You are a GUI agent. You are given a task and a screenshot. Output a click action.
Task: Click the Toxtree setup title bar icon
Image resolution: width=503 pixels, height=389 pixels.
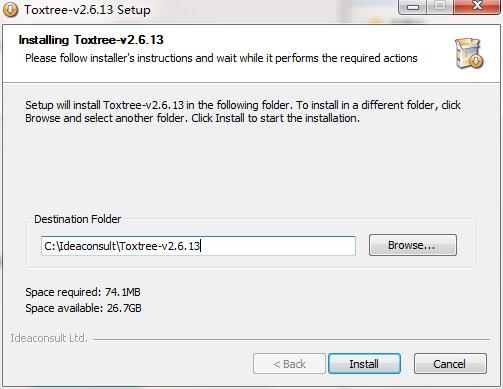coord(10,9)
